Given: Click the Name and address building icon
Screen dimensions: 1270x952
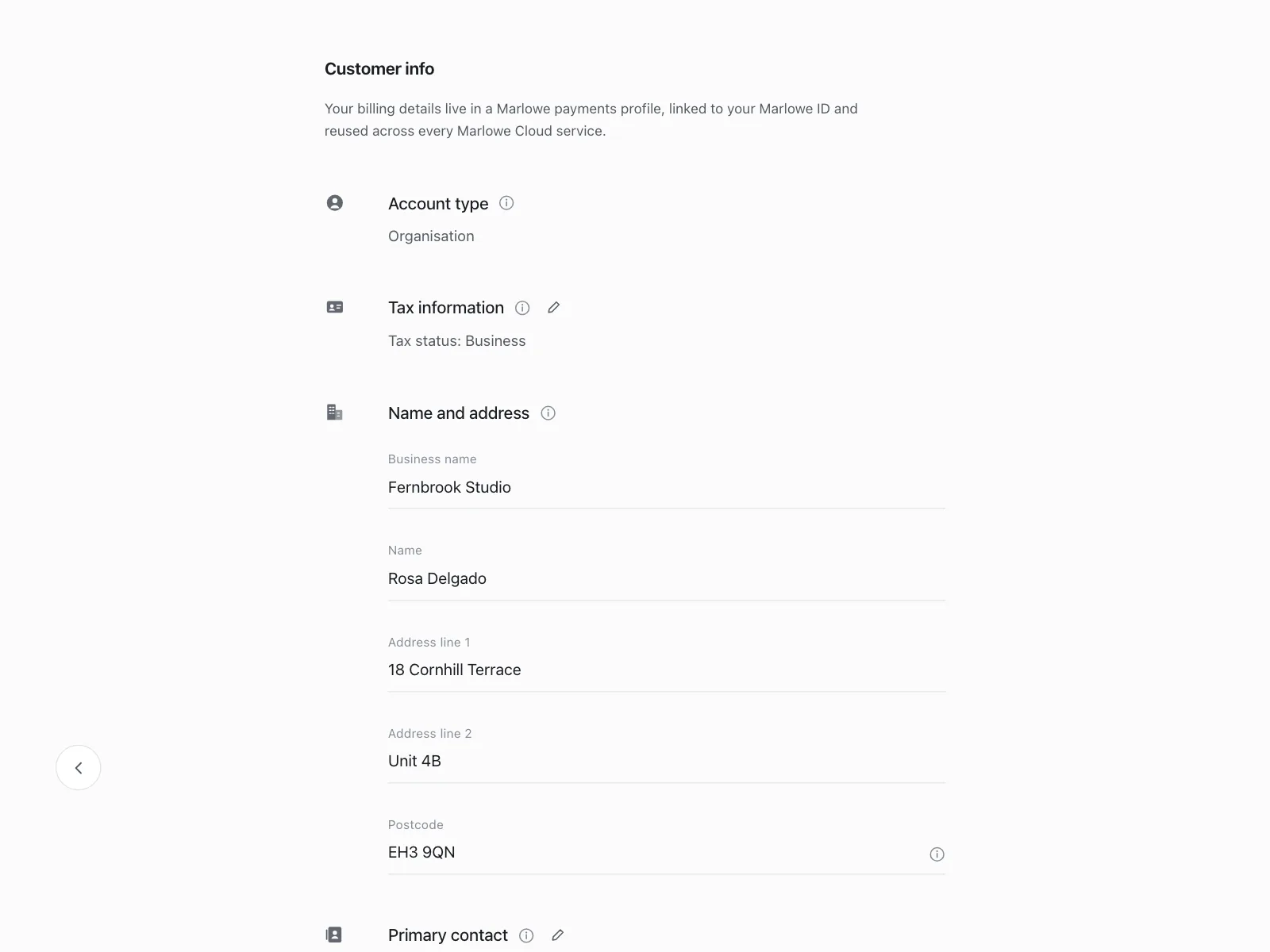Looking at the screenshot, I should [x=335, y=413].
